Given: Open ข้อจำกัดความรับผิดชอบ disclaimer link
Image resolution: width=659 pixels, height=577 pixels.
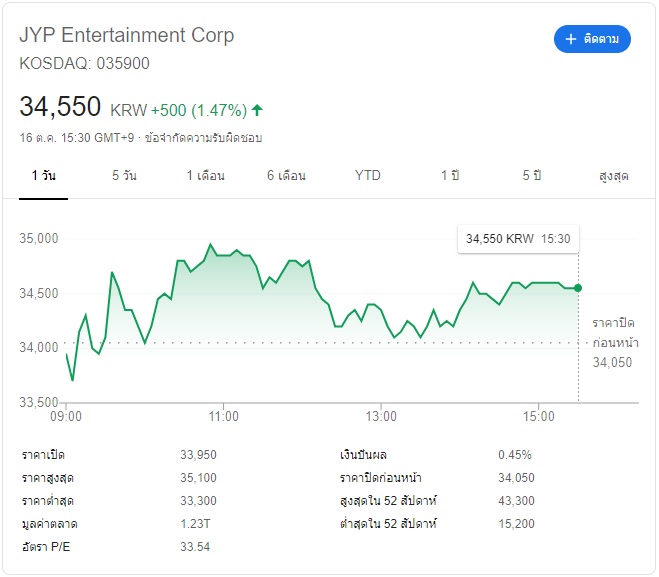Looking at the screenshot, I should pyautogui.click(x=203, y=138).
